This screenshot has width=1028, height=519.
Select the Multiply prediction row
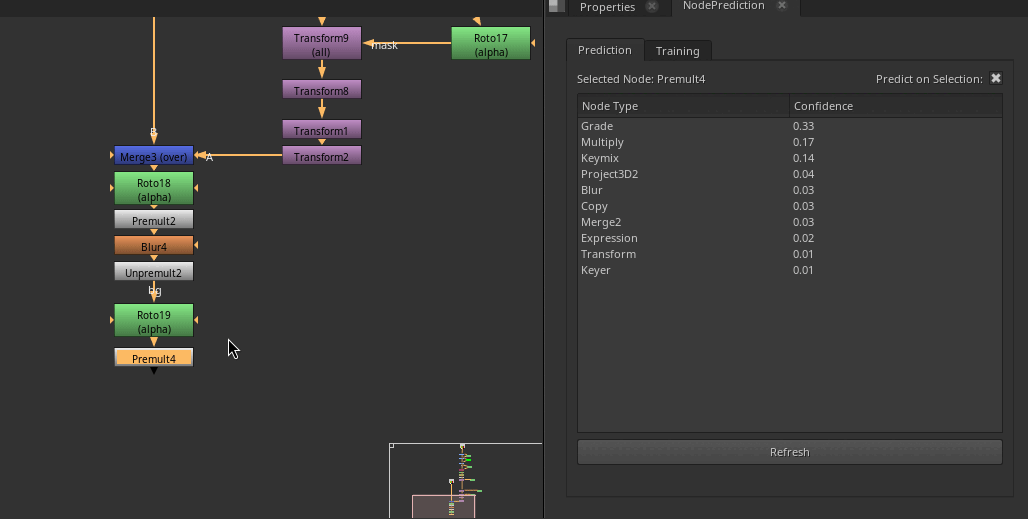[x=789, y=142]
